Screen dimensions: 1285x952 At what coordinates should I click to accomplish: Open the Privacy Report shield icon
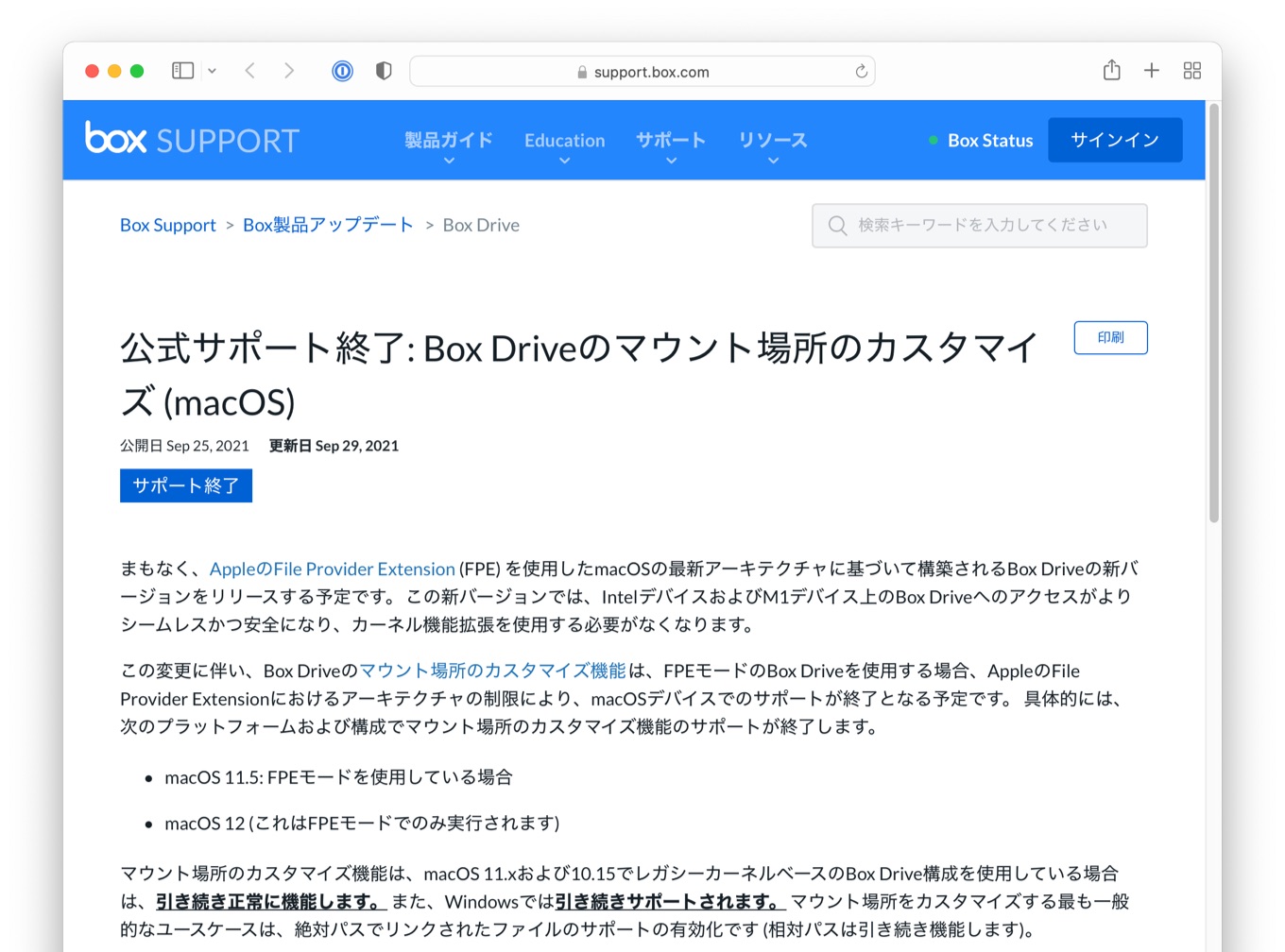[383, 70]
